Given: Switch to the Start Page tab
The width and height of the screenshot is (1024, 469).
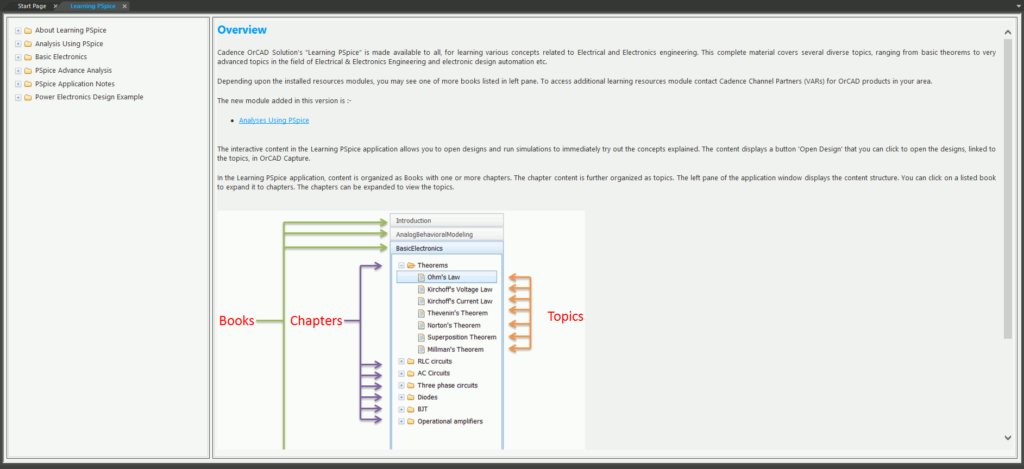Looking at the screenshot, I should click(x=32, y=6).
